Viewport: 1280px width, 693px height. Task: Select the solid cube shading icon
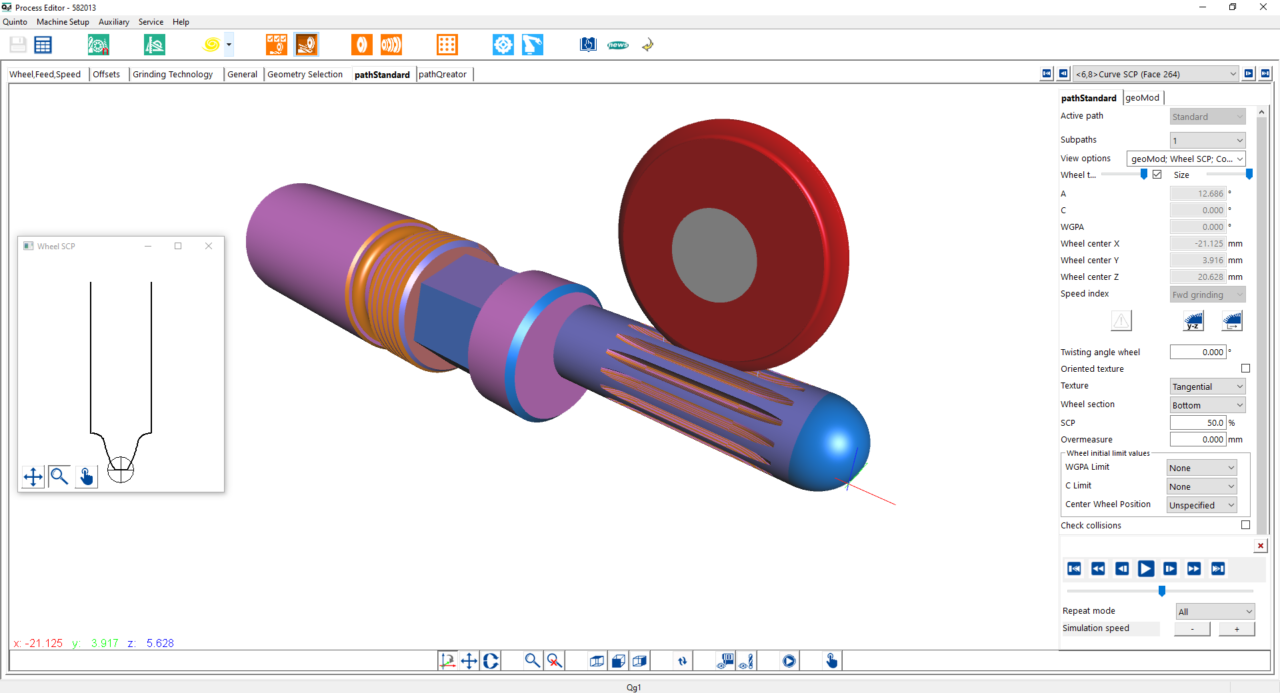(619, 660)
